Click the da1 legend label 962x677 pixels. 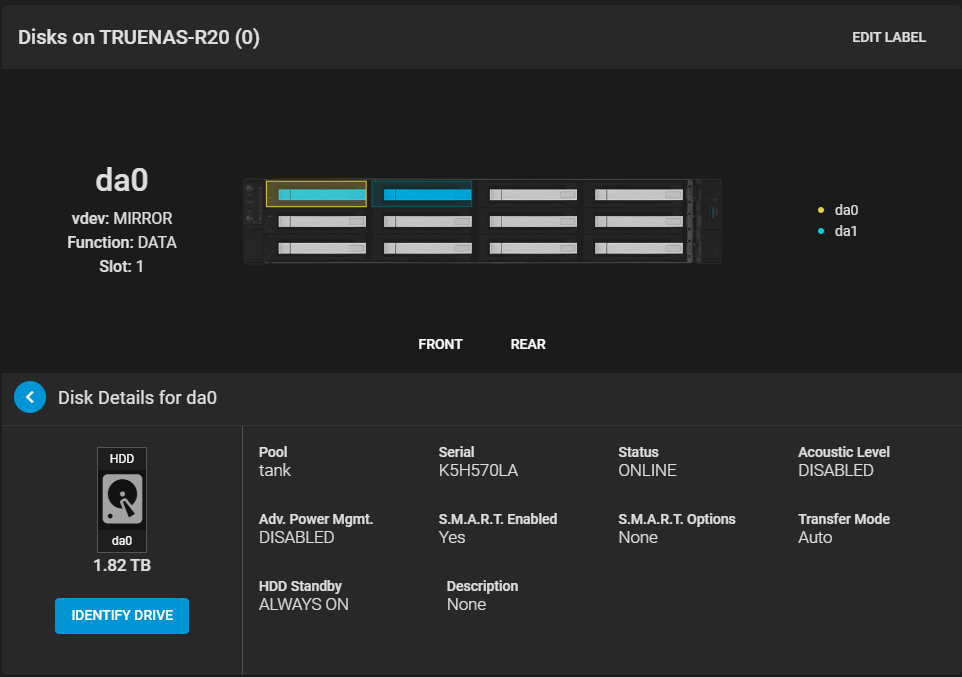[x=845, y=231]
